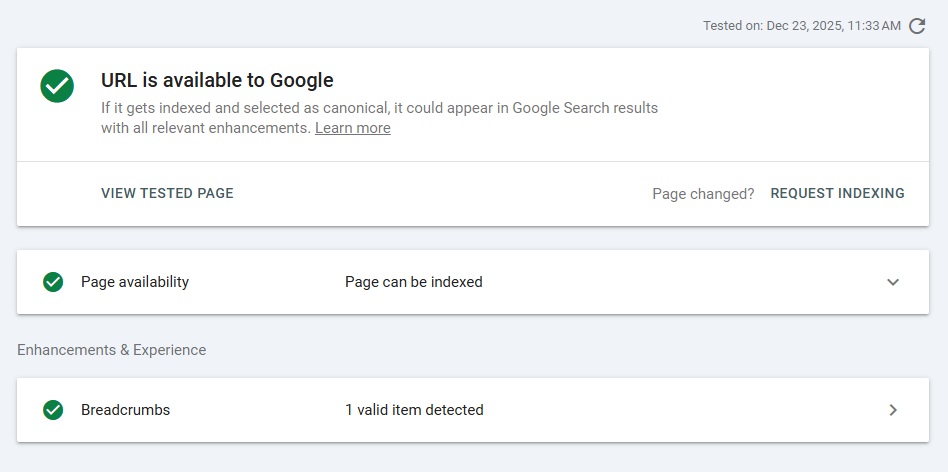The image size is (948, 472).
Task: Click the Enhancements & Experience section heading
Action: click(x=112, y=350)
